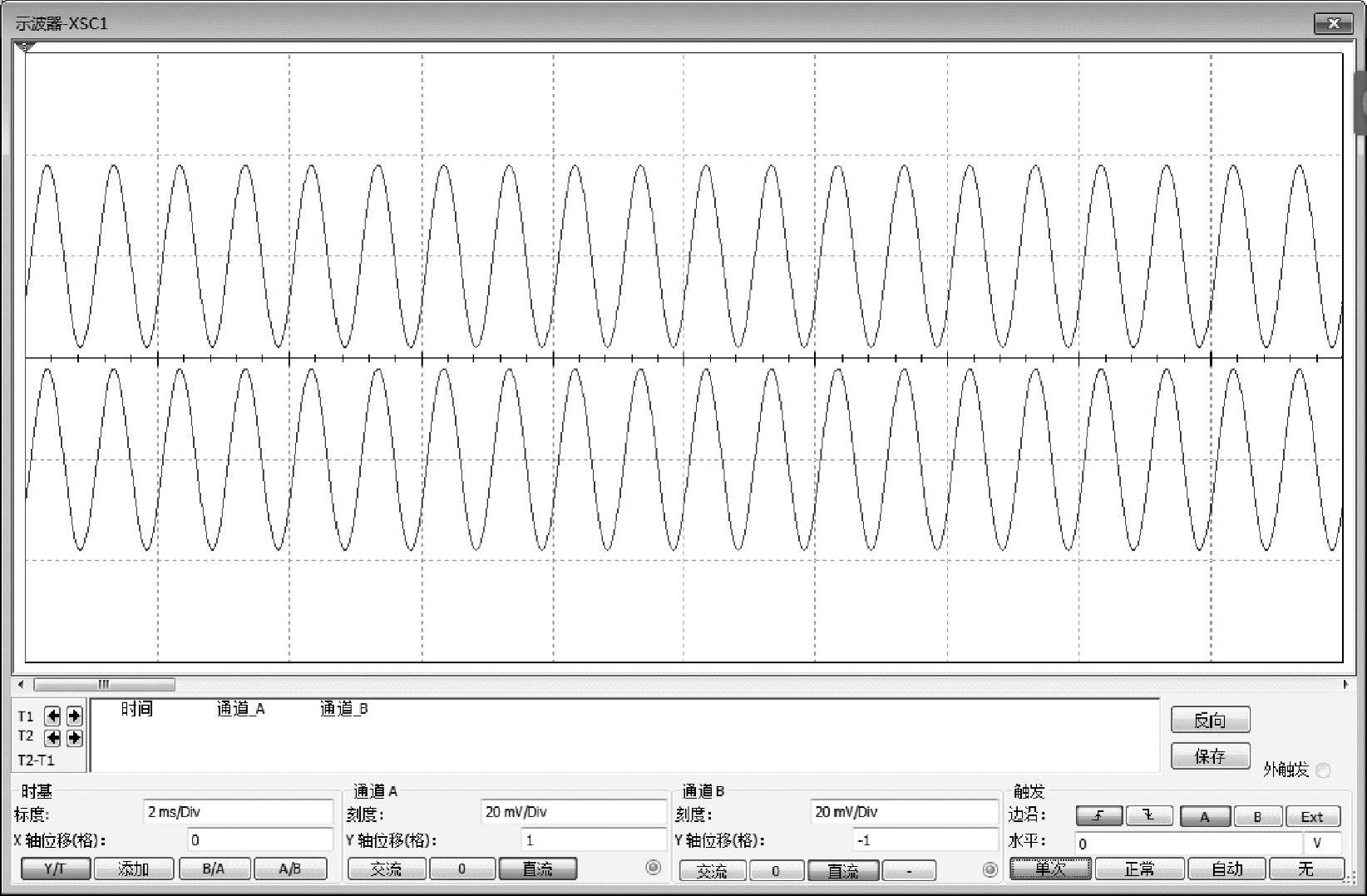This screenshot has height=896, width=1367.
Task: Set 通道 A coupling to 直流
Action: click(x=537, y=869)
